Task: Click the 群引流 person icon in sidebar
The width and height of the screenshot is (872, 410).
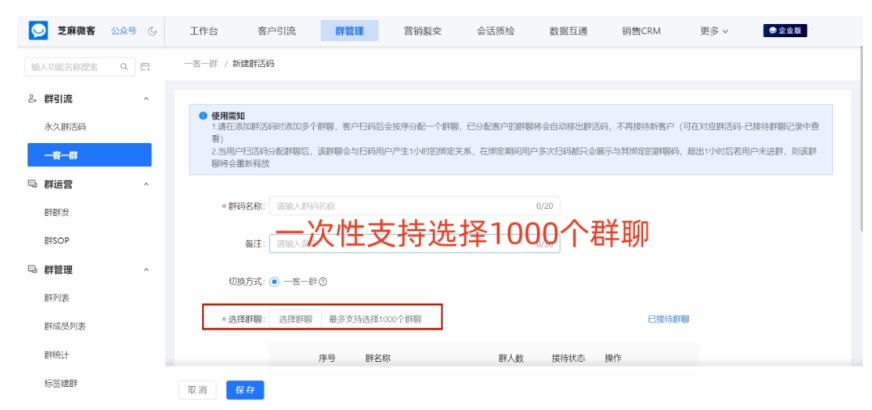Action: click(32, 99)
